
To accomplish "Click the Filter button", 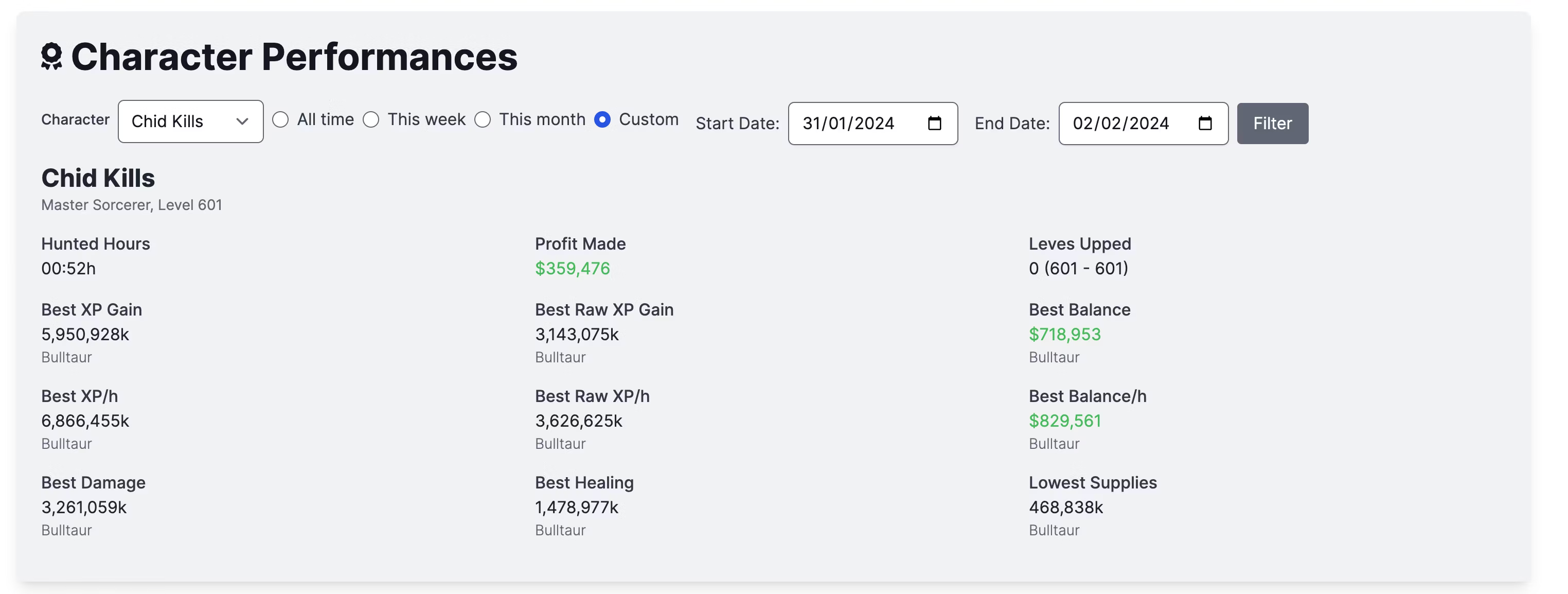I will click(1272, 124).
